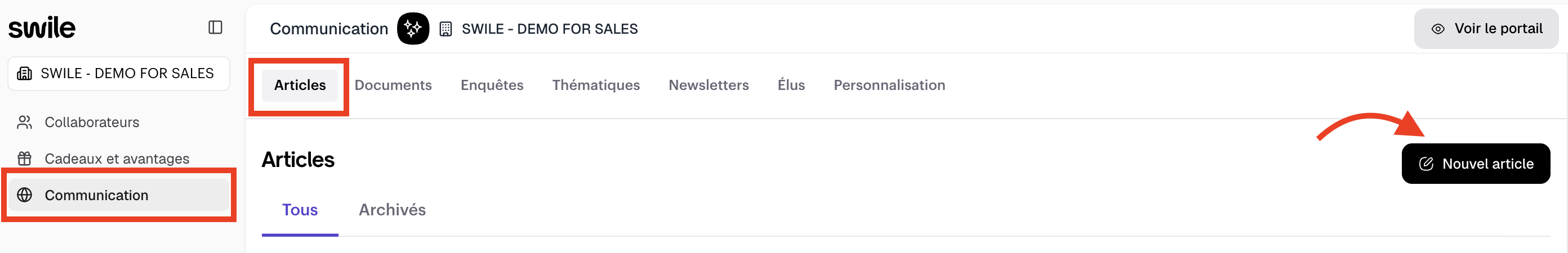Image resolution: width=1568 pixels, height=253 pixels.
Task: Click the Swile logo
Action: 42,28
